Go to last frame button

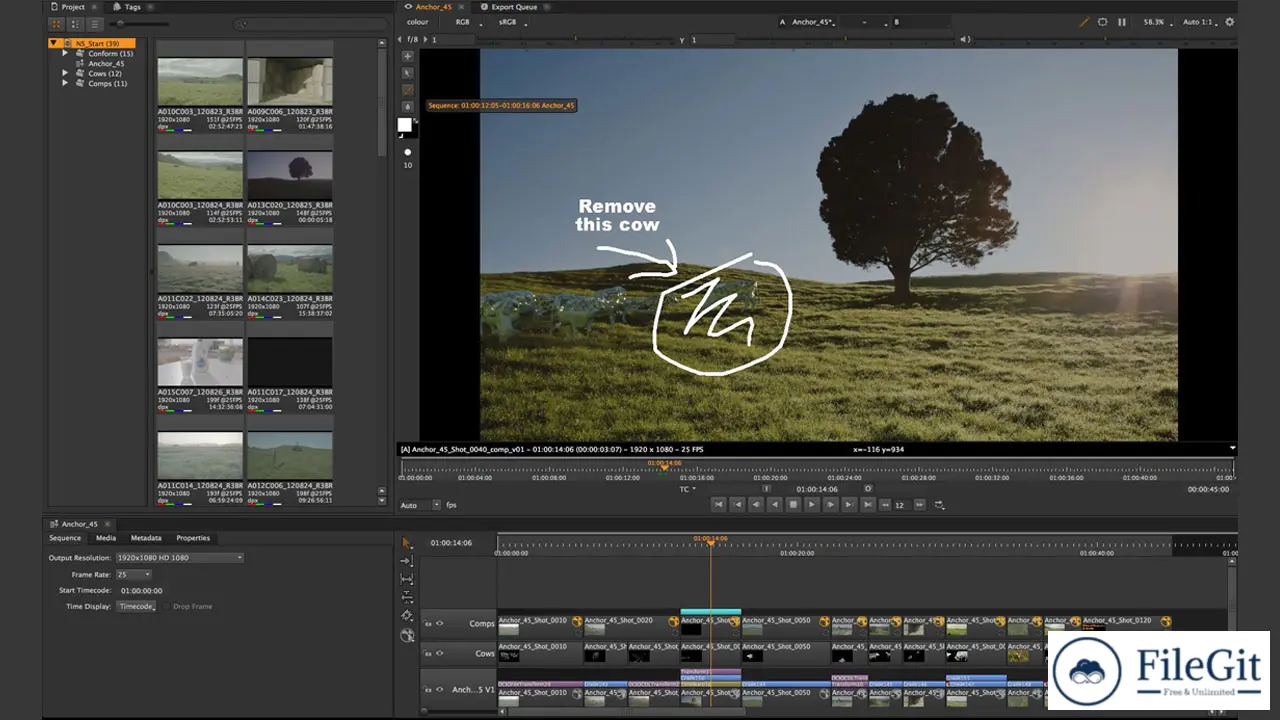pyautogui.click(x=867, y=505)
